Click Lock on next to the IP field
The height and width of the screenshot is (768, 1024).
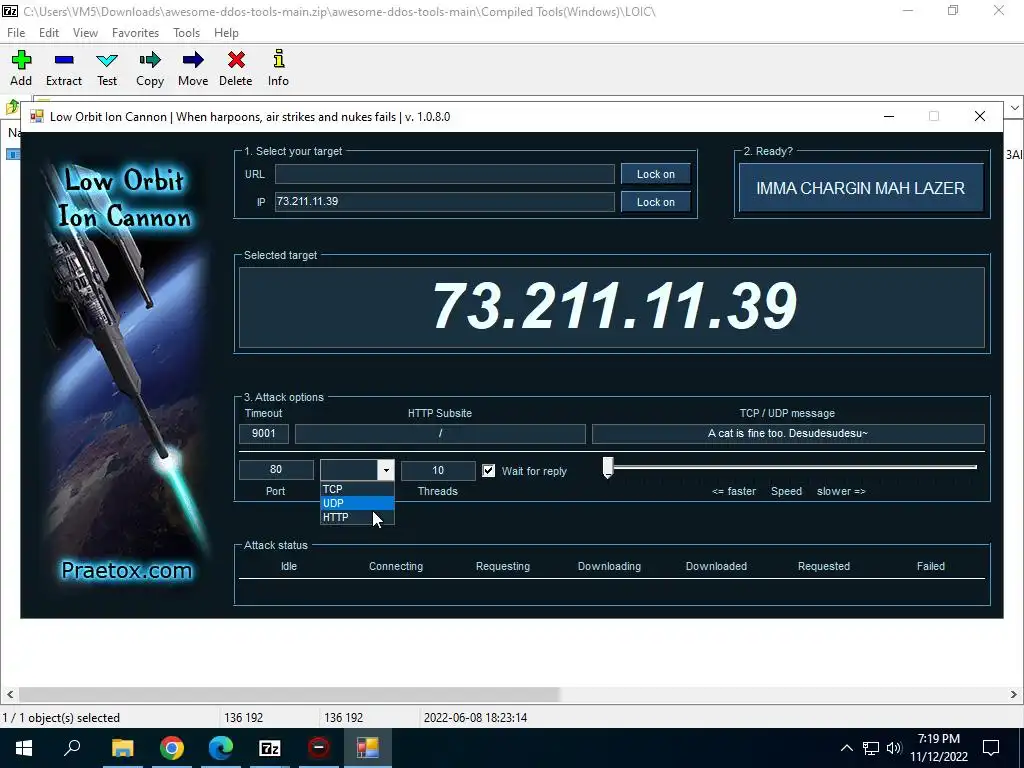click(x=656, y=202)
